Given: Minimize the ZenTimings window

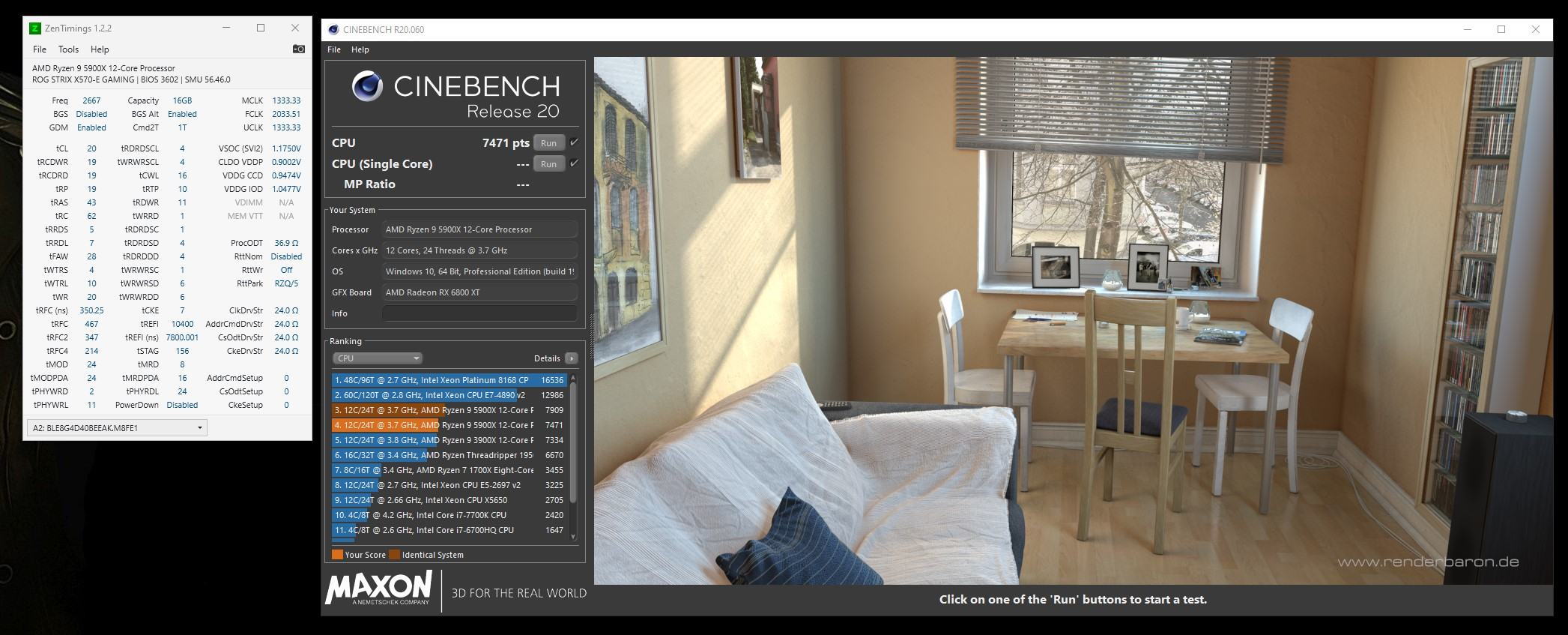Looking at the screenshot, I should (227, 28).
